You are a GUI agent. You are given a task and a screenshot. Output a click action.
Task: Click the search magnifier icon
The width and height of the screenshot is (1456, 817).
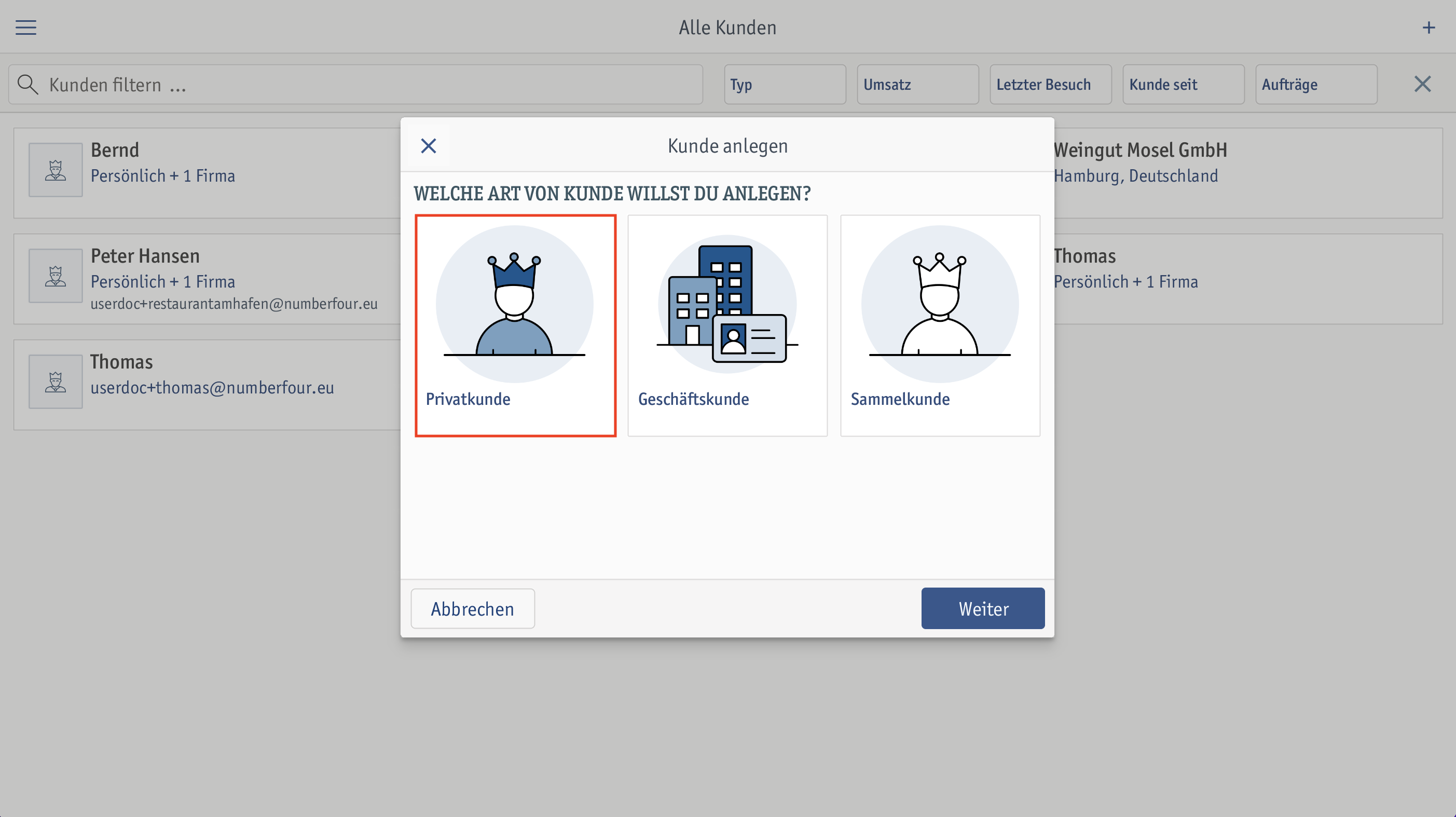(x=27, y=84)
